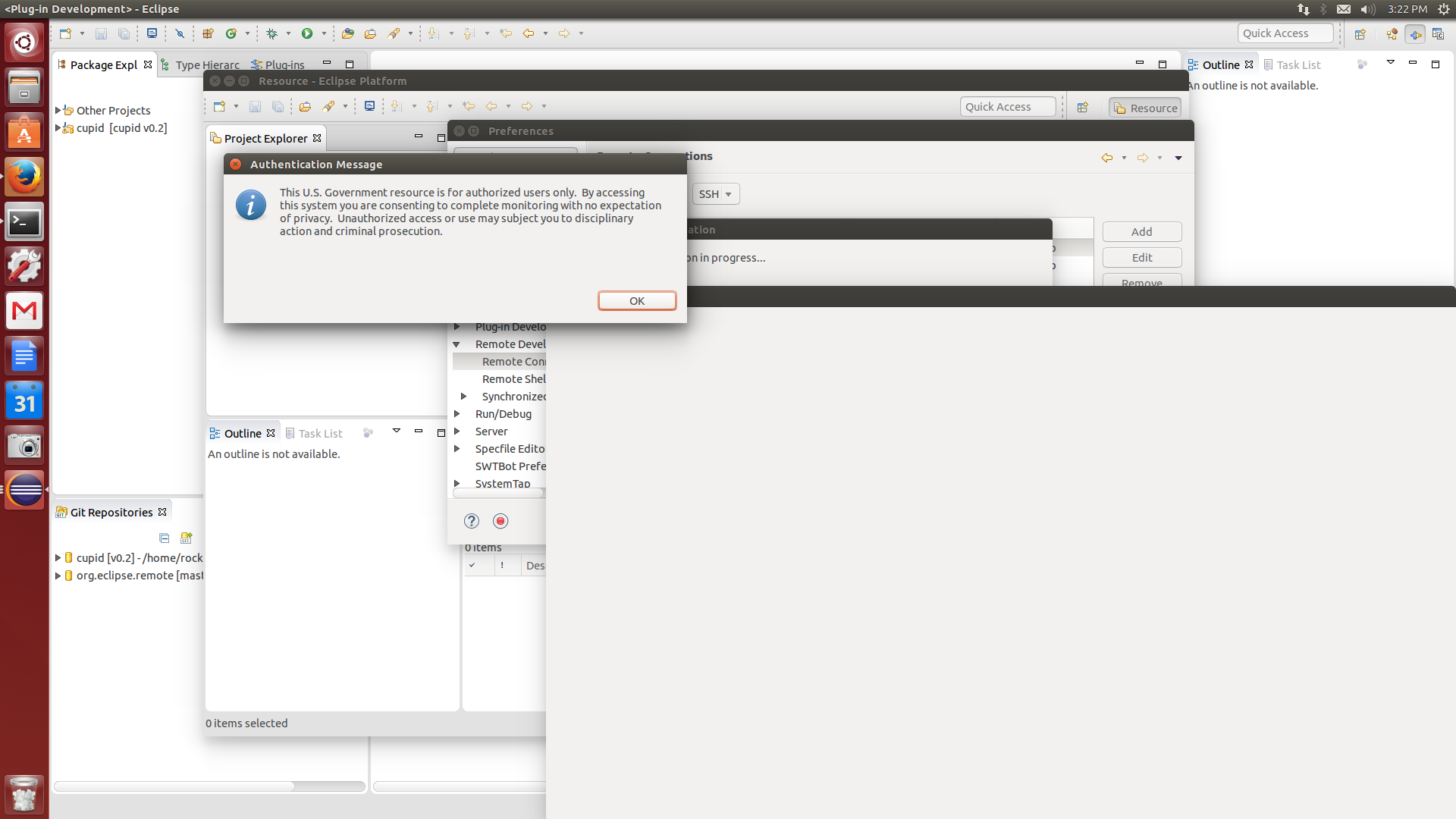
Task: Click the New Java Class icon in main toolbar
Action: (x=231, y=33)
